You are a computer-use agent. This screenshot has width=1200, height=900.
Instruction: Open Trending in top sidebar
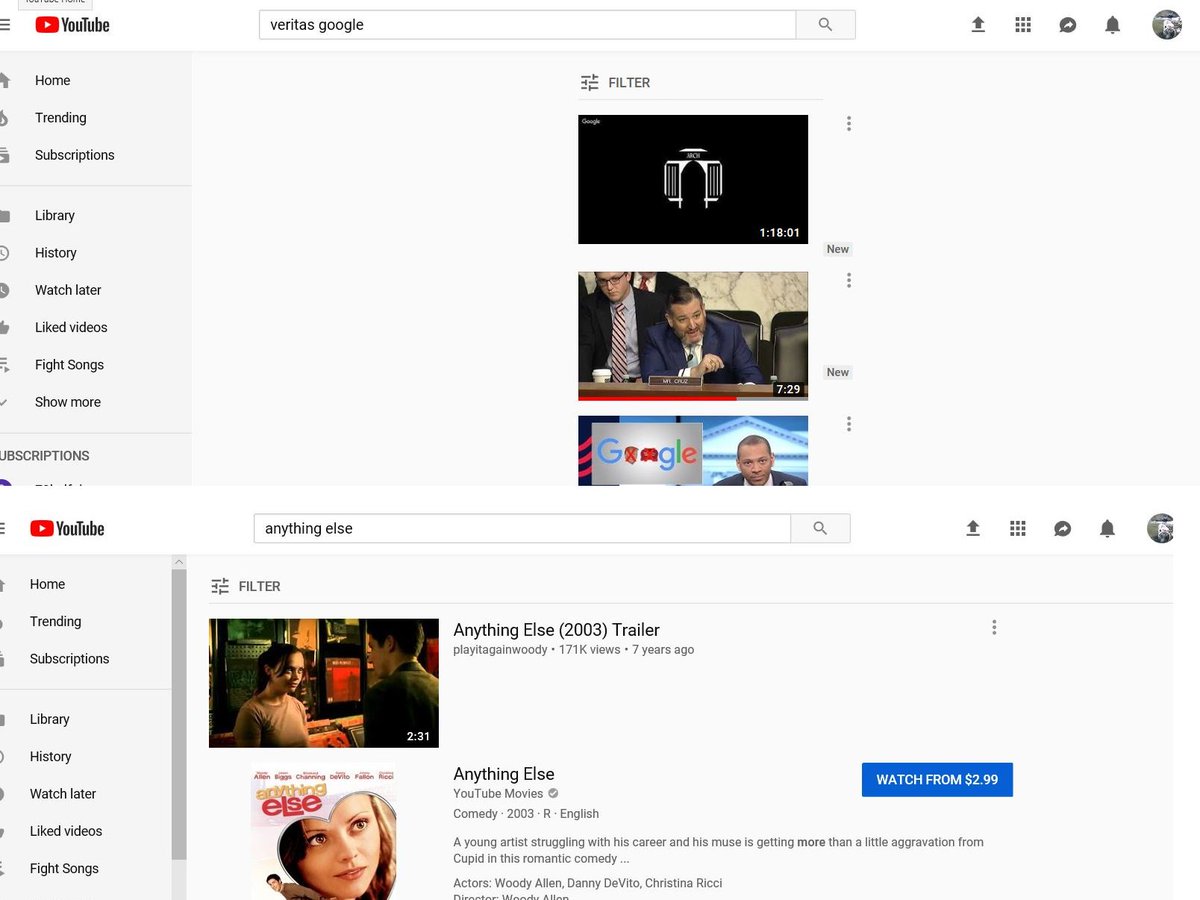coord(60,118)
